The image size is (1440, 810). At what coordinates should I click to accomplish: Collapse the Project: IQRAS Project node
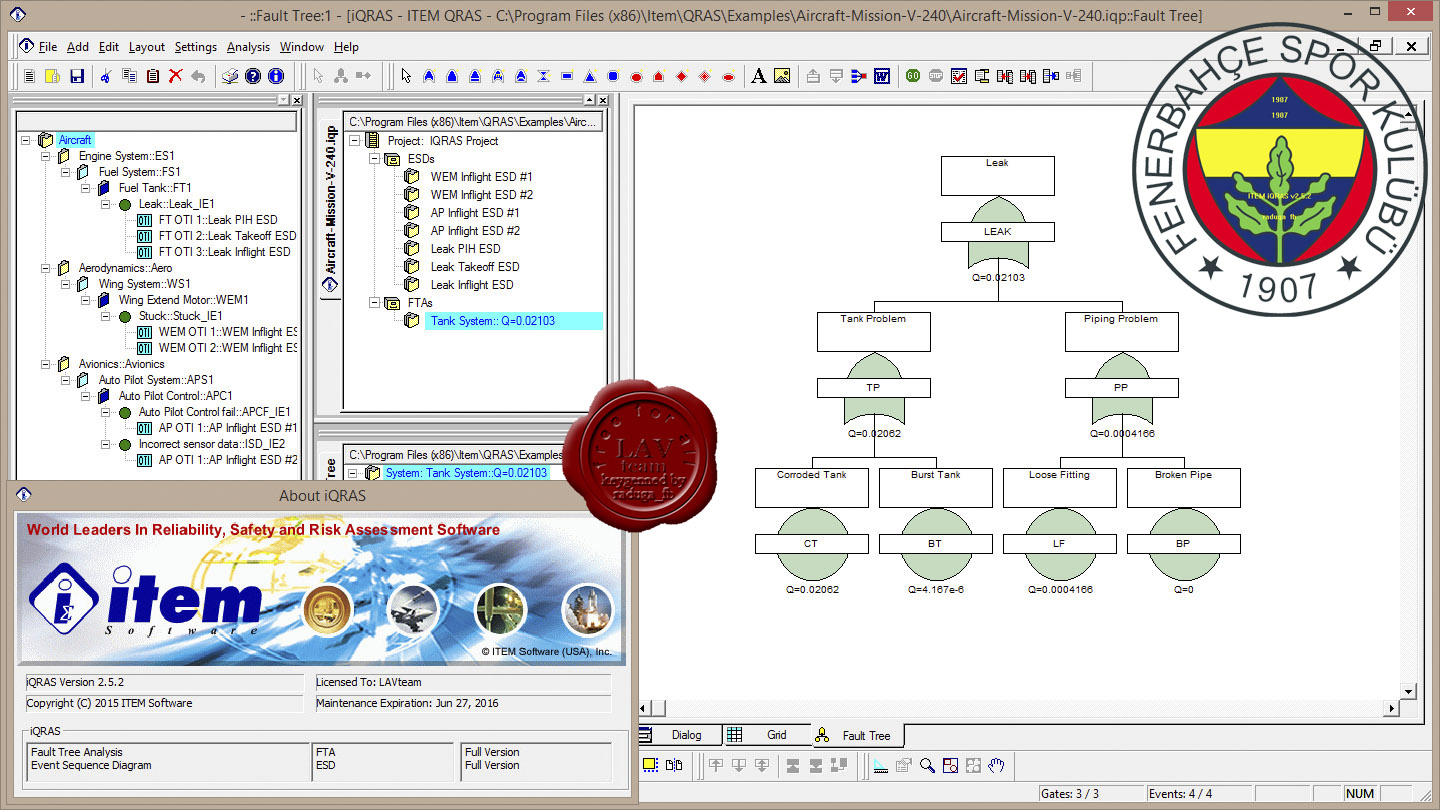point(355,140)
